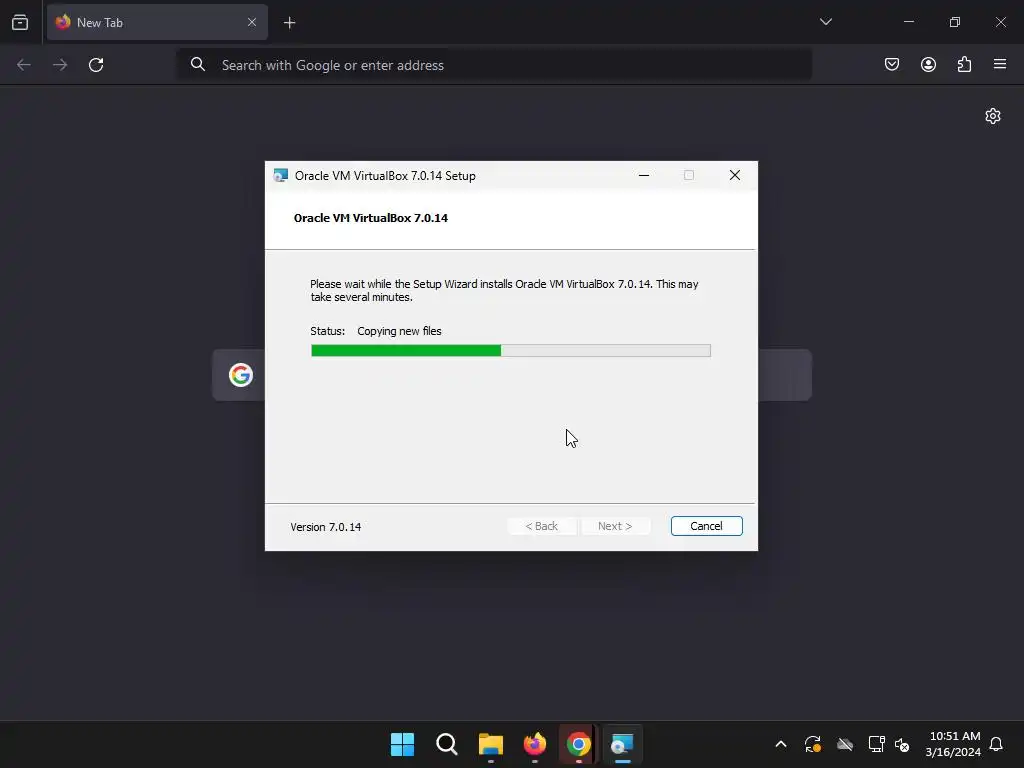Open Firefox application menu
Image resolution: width=1024 pixels, height=768 pixels.
pyautogui.click(x=1000, y=64)
